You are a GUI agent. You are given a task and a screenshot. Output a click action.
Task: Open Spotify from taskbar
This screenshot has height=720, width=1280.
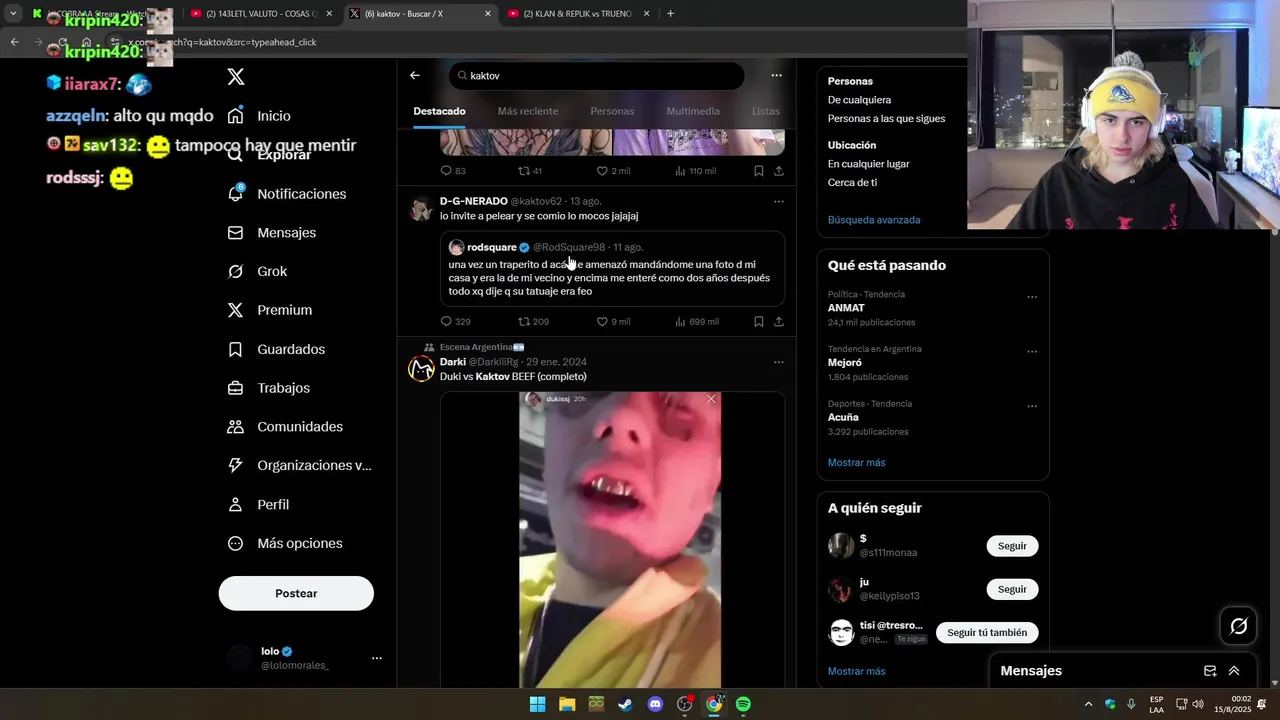tap(743, 704)
